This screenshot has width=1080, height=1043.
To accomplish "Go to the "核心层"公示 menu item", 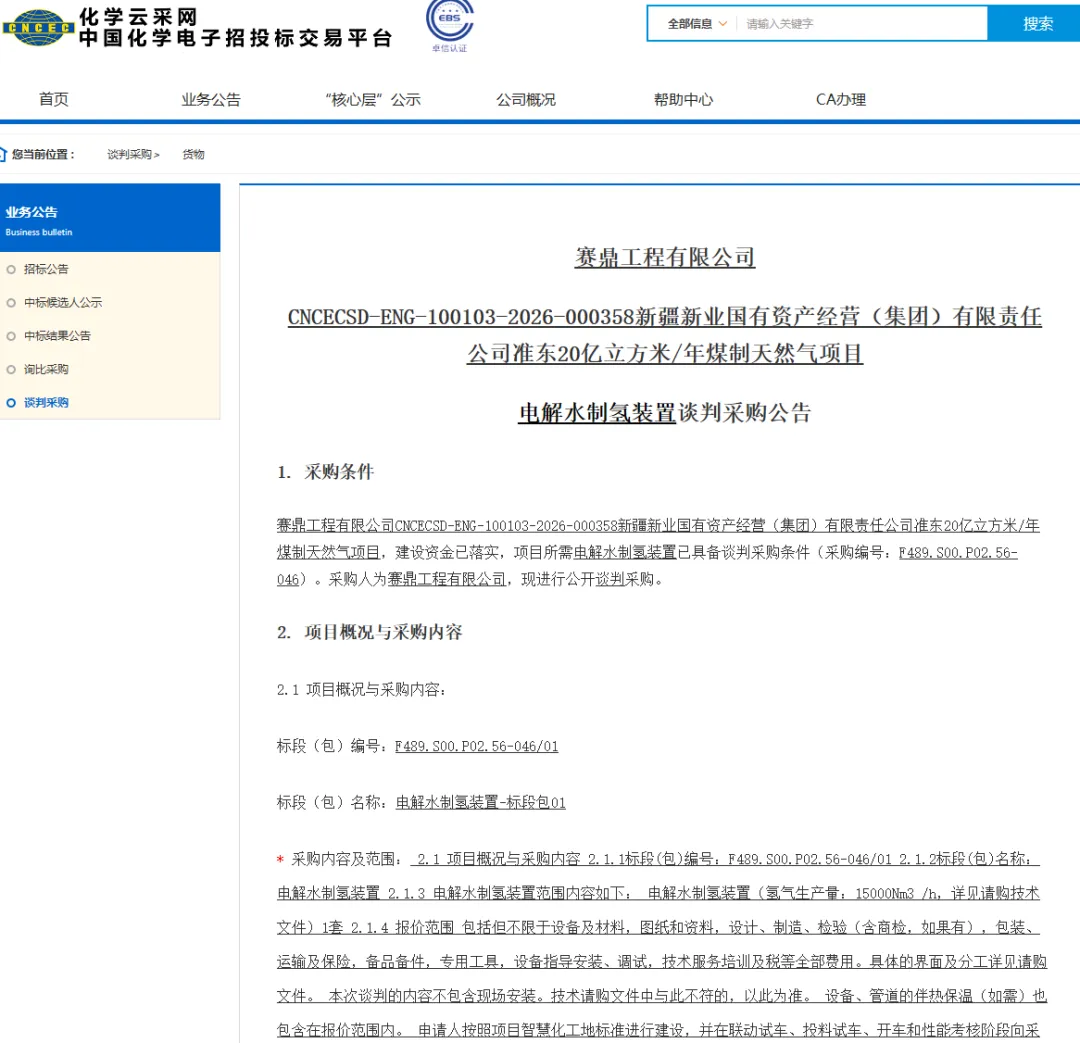I will click(x=373, y=100).
